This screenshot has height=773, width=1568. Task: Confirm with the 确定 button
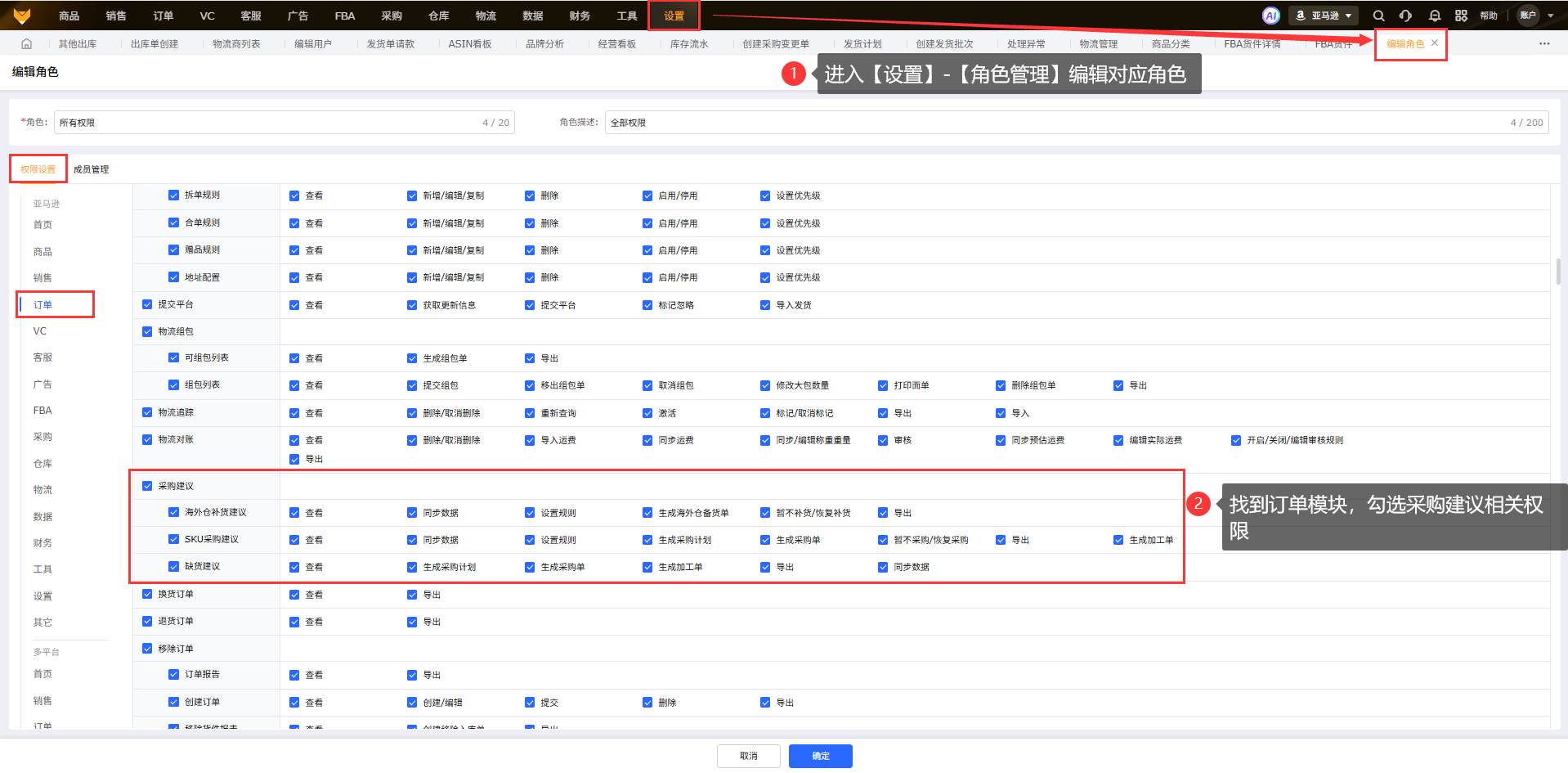click(821, 756)
